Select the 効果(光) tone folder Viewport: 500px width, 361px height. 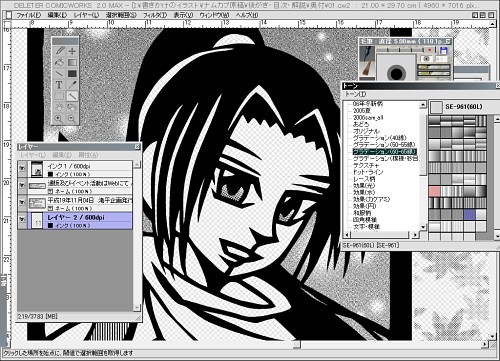pyautogui.click(x=364, y=186)
